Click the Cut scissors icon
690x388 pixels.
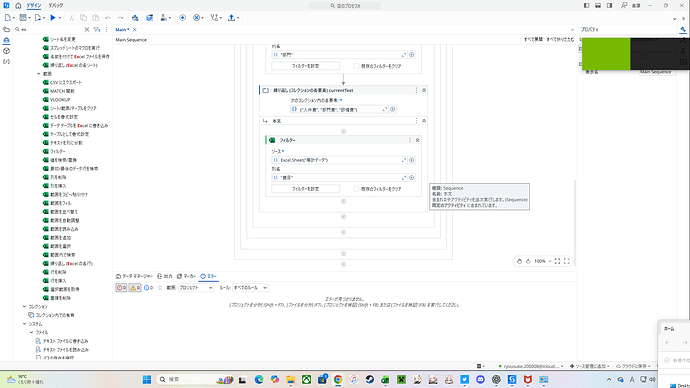(x=71, y=18)
